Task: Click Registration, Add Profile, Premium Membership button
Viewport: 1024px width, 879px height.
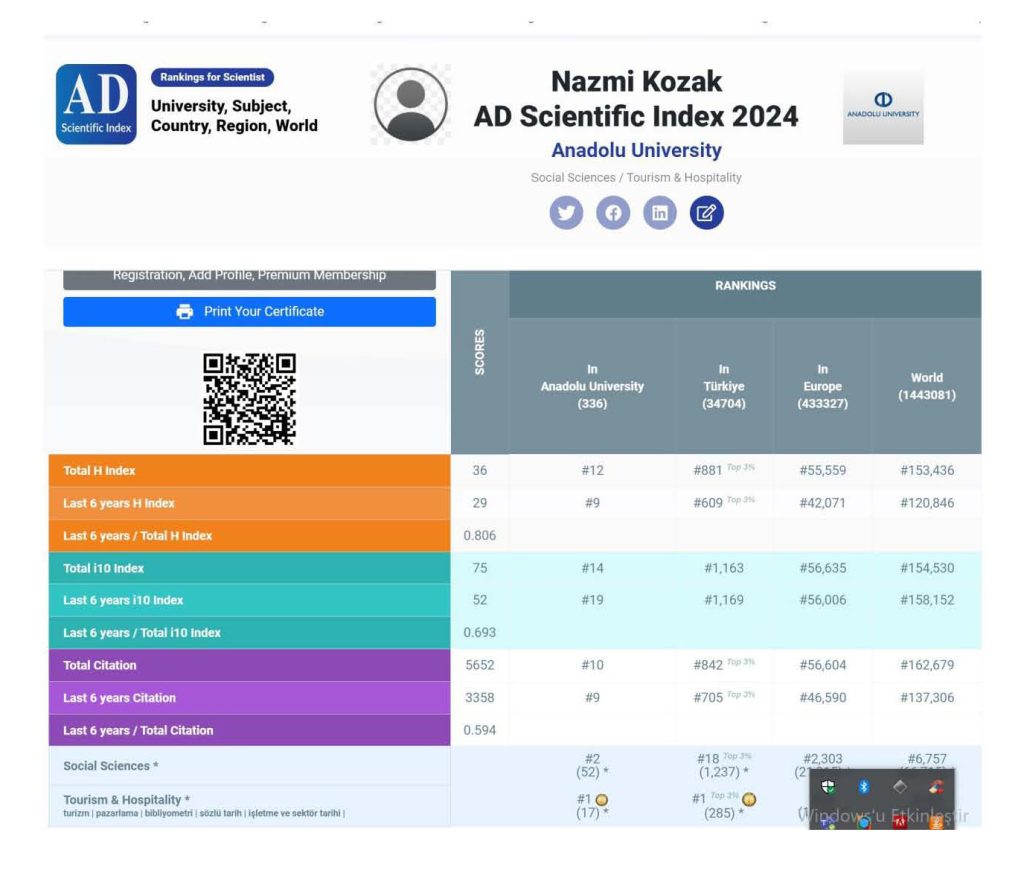Action: 249,277
